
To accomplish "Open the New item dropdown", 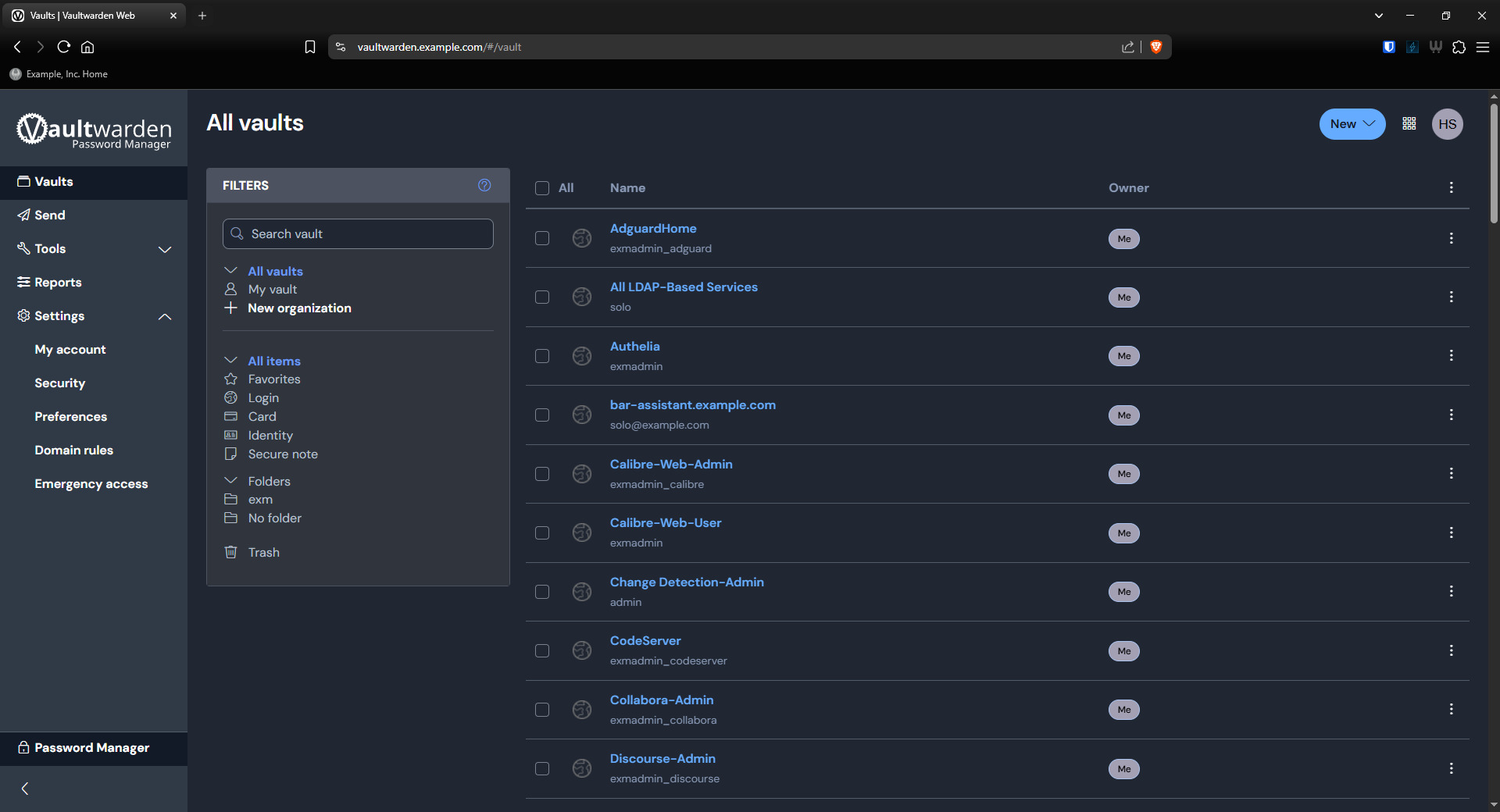I will [1352, 124].
